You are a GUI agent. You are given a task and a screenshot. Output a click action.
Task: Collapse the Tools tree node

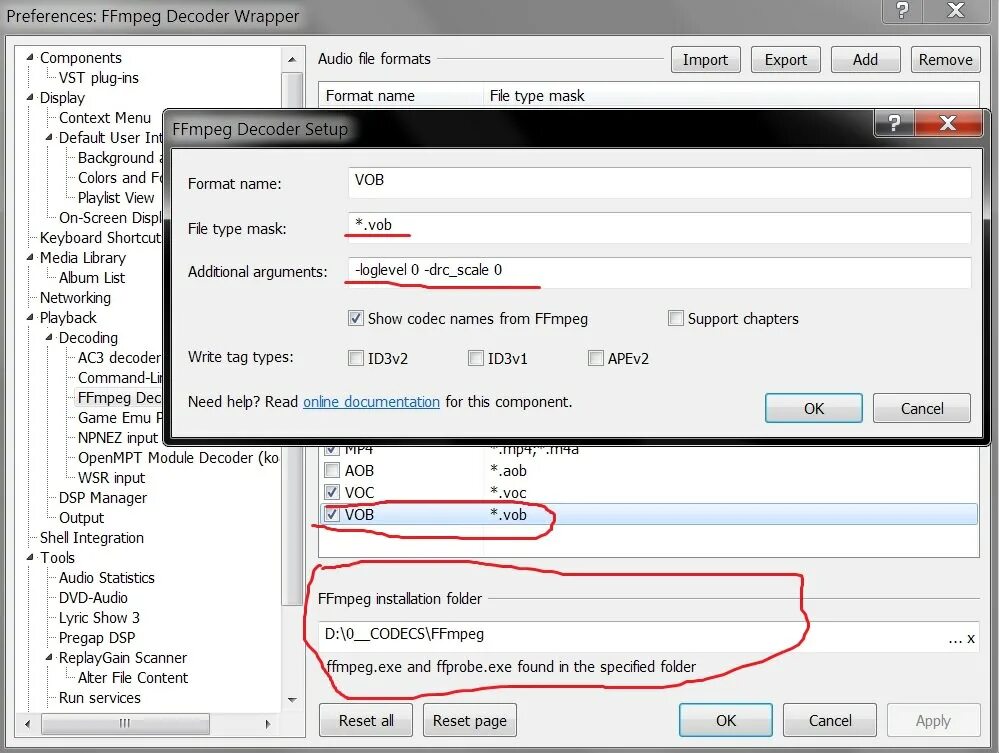[30, 557]
